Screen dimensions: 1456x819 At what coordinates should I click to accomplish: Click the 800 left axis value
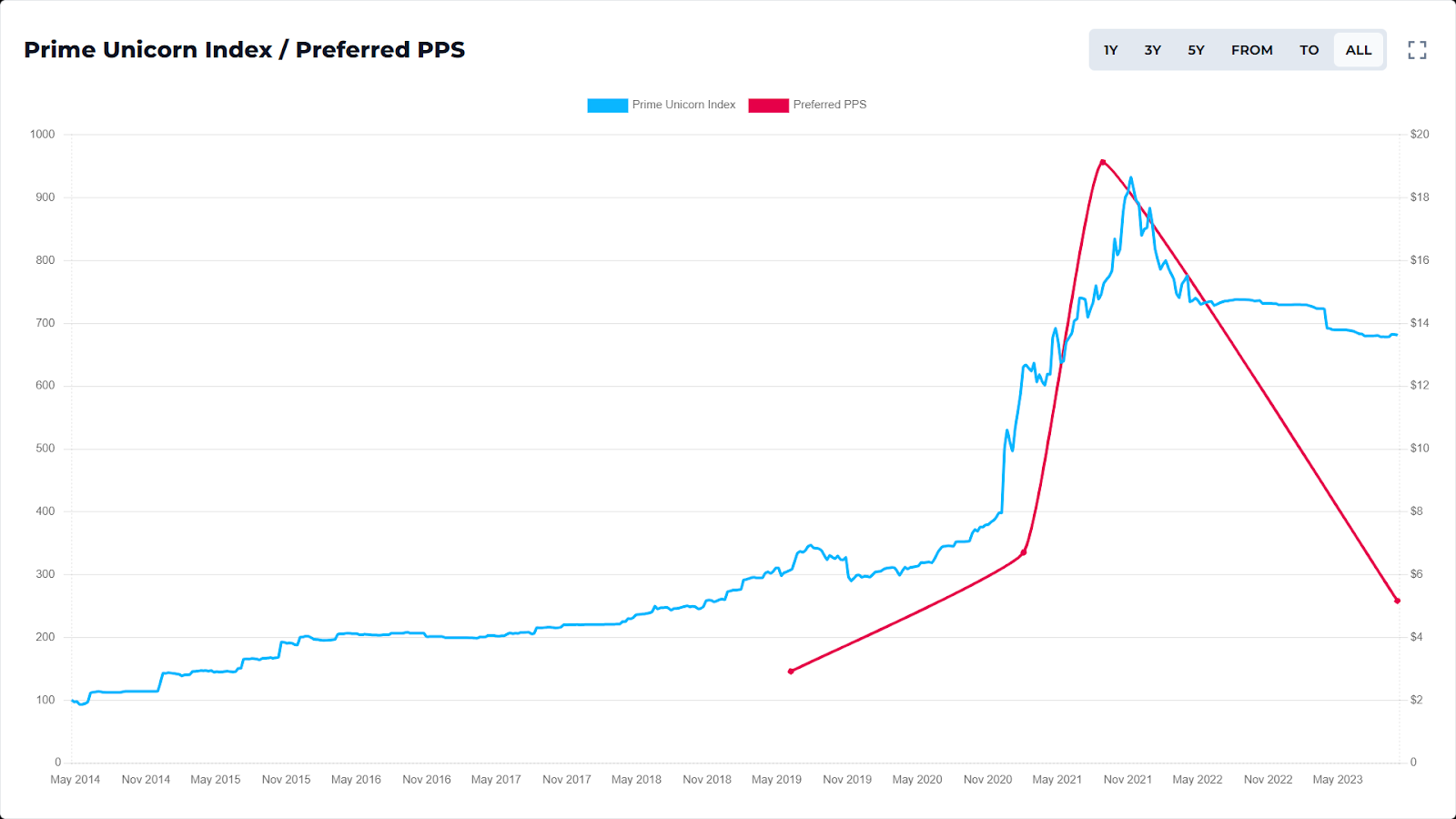point(45,260)
